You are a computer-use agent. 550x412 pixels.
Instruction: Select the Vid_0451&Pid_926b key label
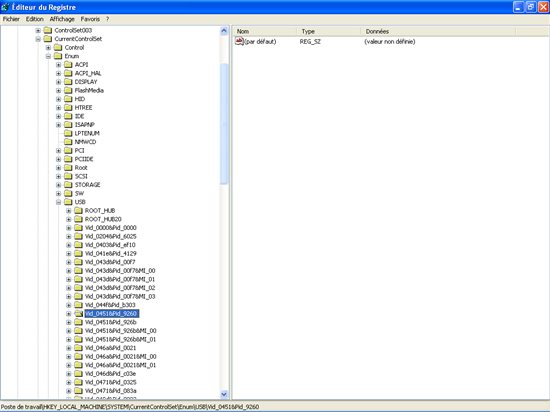pyautogui.click(x=110, y=322)
